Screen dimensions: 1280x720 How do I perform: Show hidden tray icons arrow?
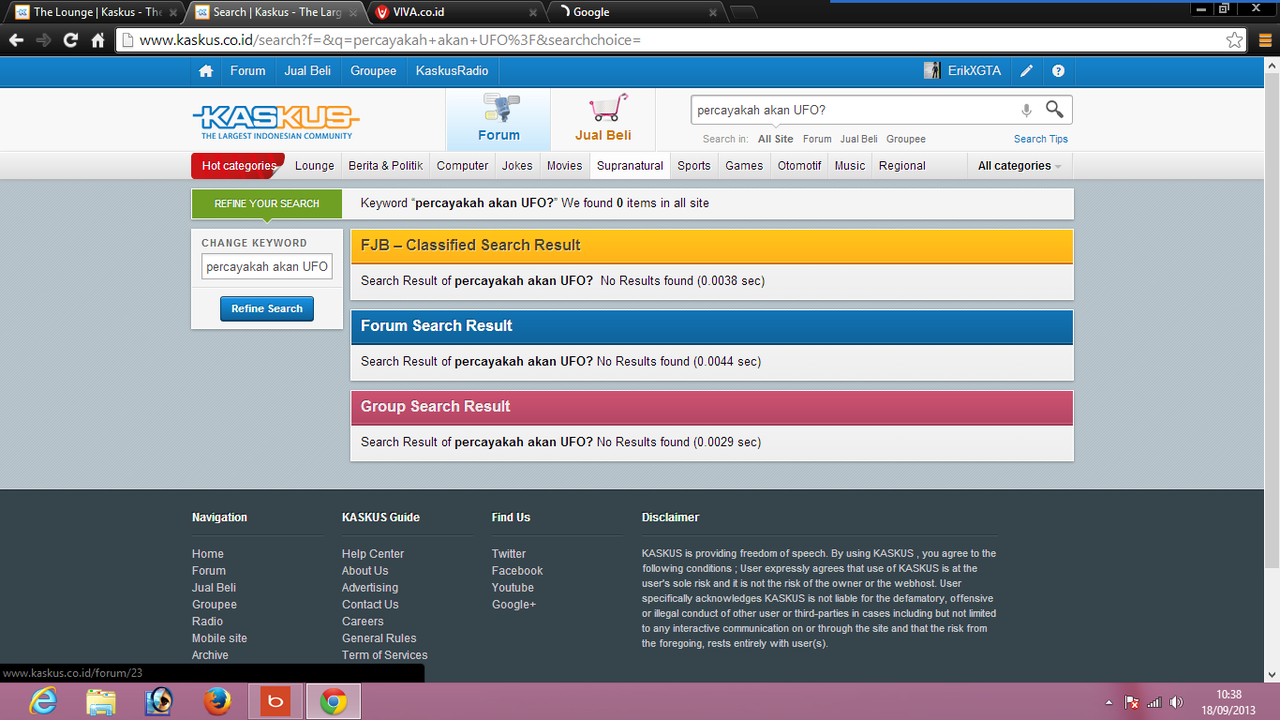(1108, 703)
